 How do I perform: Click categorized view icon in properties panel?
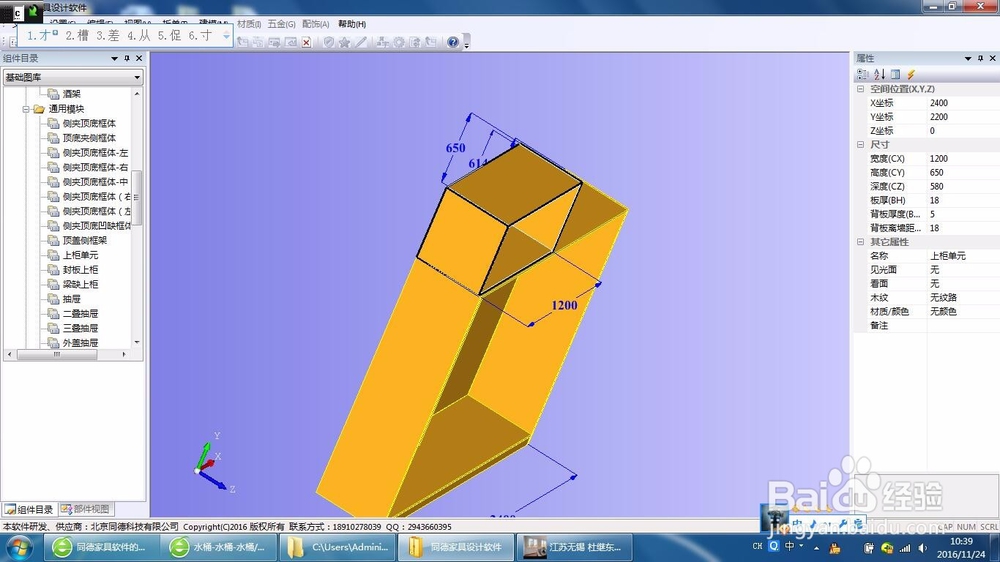tap(862, 75)
